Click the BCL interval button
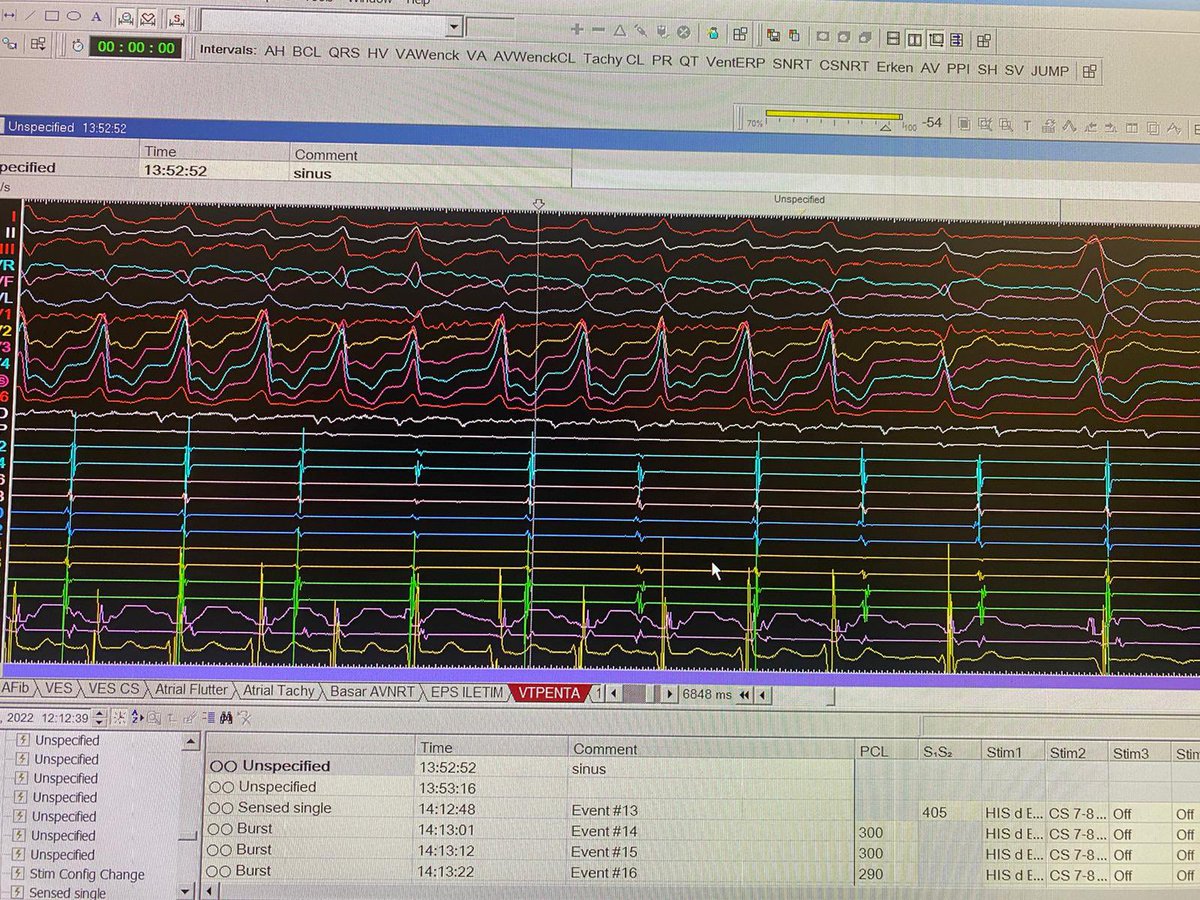The height and width of the screenshot is (900, 1200). 306,52
